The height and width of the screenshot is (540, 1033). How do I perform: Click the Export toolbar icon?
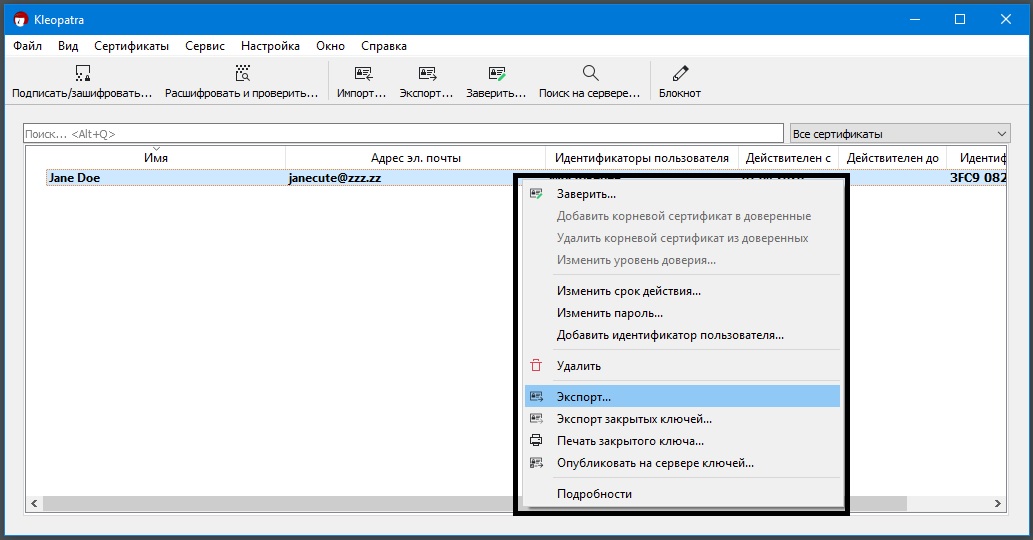pos(427,74)
